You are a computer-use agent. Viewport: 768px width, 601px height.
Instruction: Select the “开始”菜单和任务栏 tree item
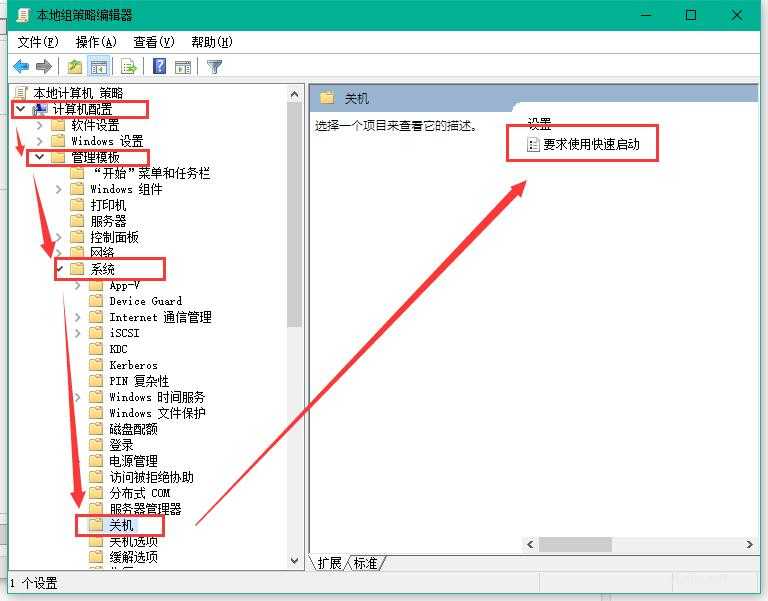pos(151,173)
